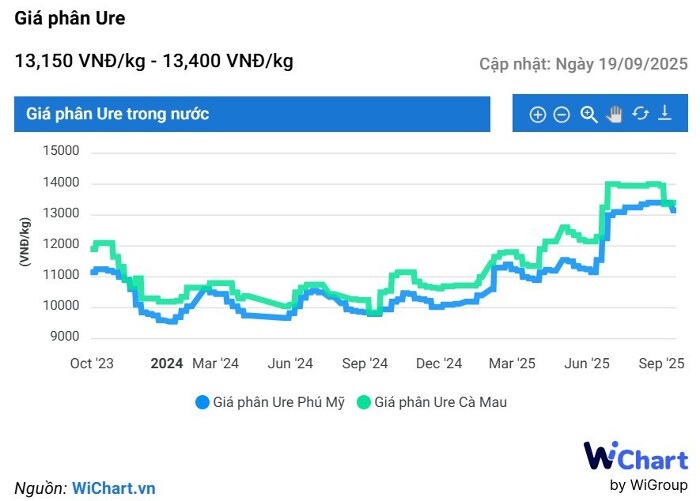Activate the hand pan tool
The height and width of the screenshot is (501, 700).
pos(614,115)
